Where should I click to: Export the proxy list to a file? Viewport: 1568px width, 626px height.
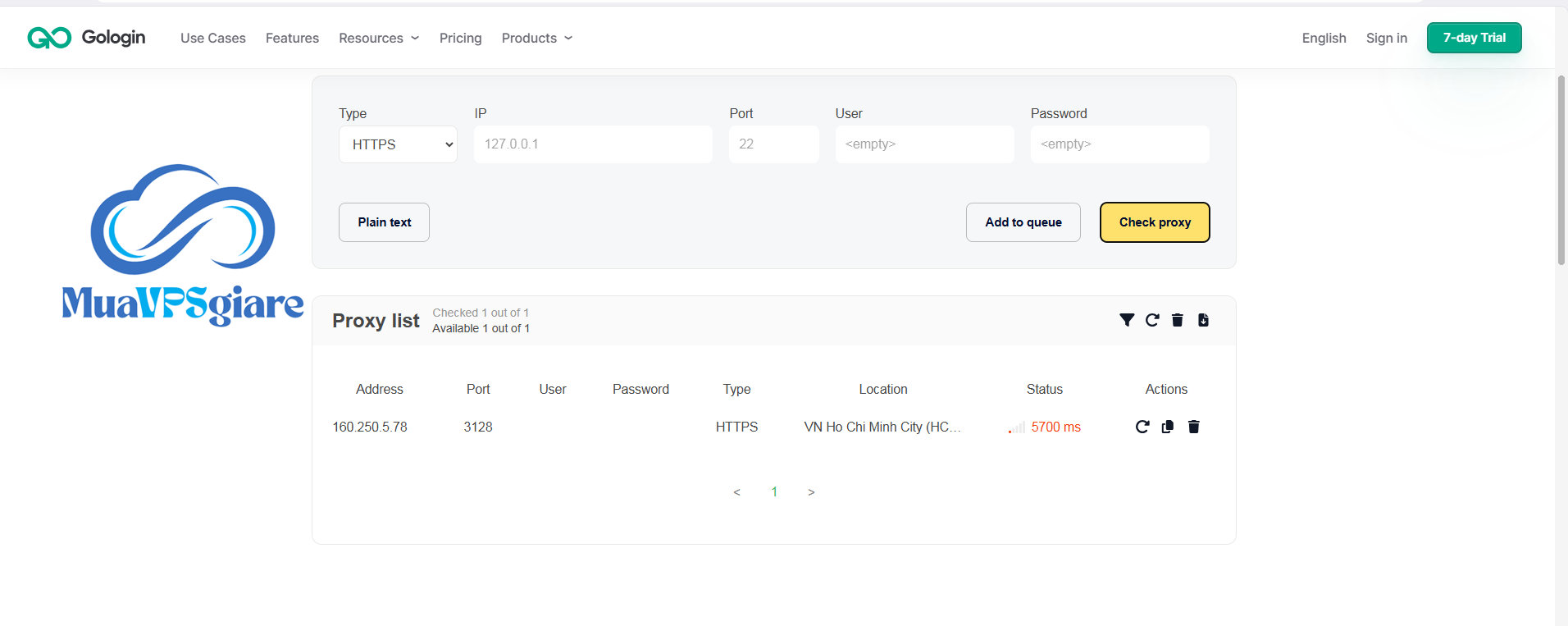(1203, 320)
